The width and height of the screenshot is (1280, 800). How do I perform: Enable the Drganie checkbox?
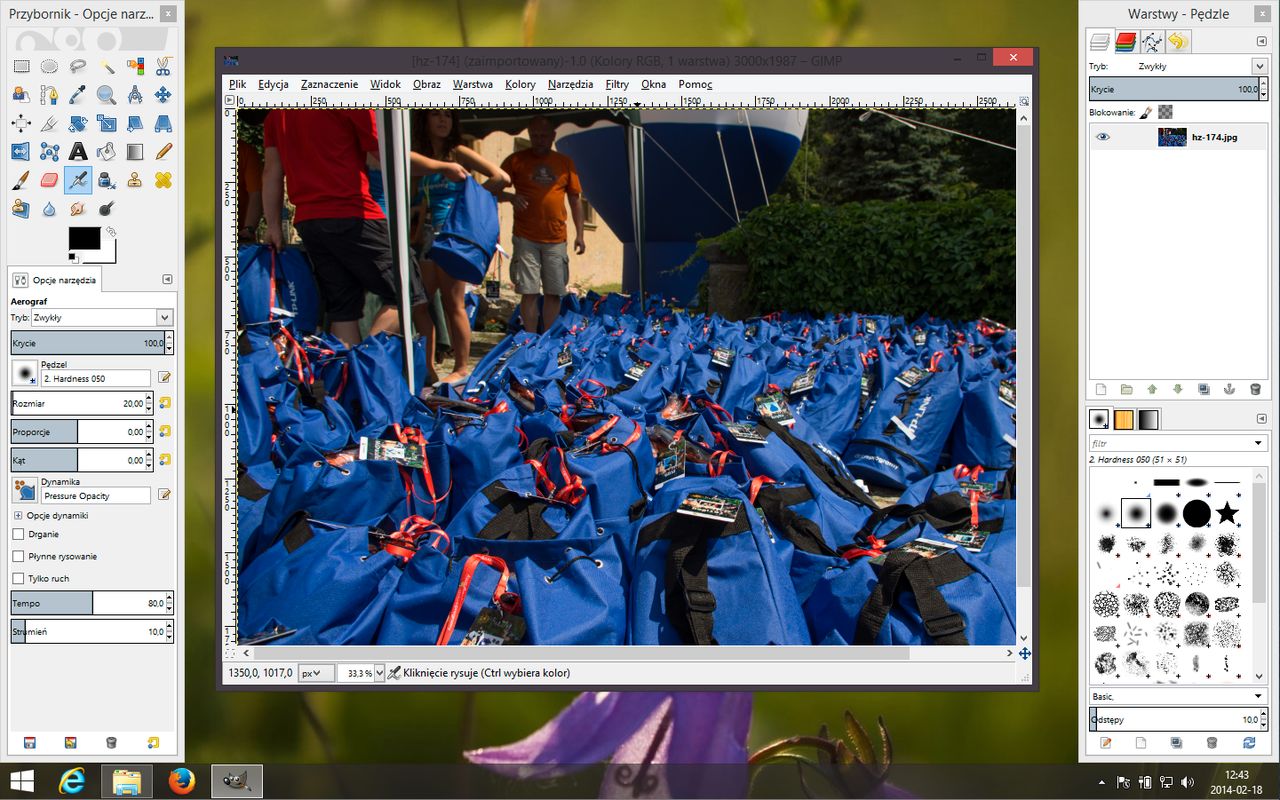[x=18, y=534]
